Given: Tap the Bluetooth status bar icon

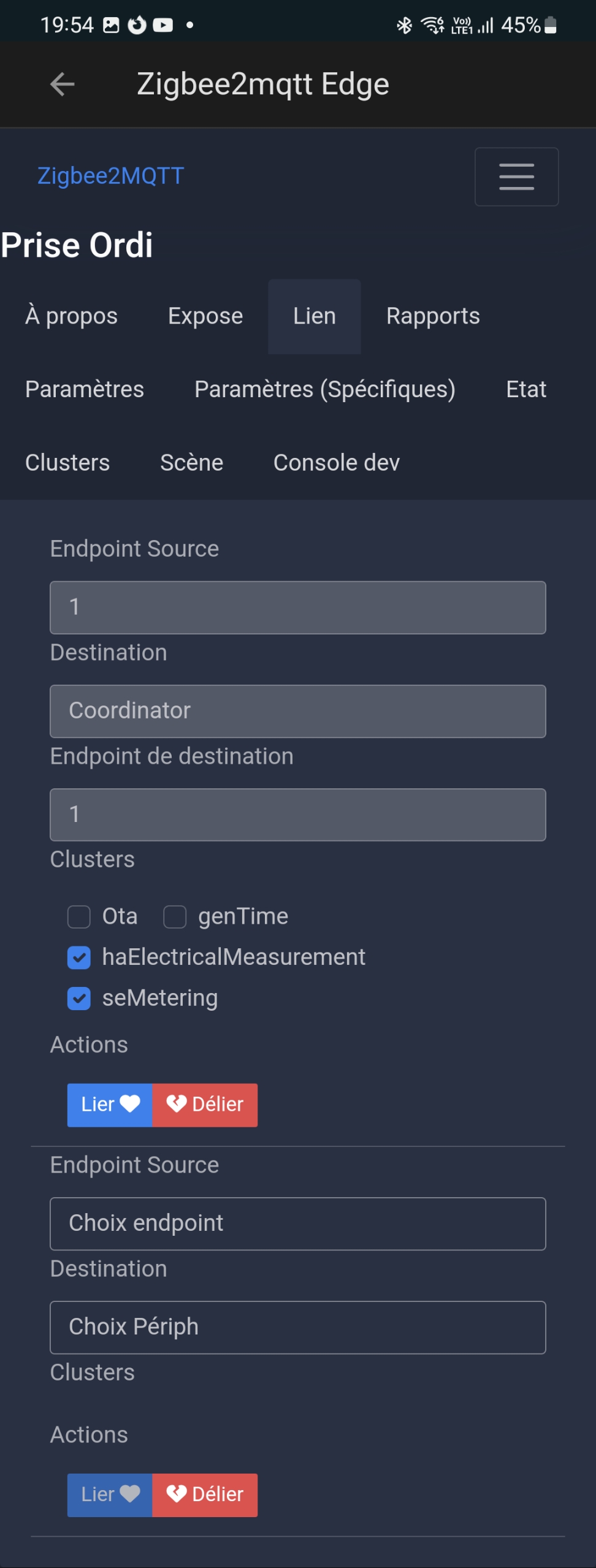Looking at the screenshot, I should tap(404, 25).
